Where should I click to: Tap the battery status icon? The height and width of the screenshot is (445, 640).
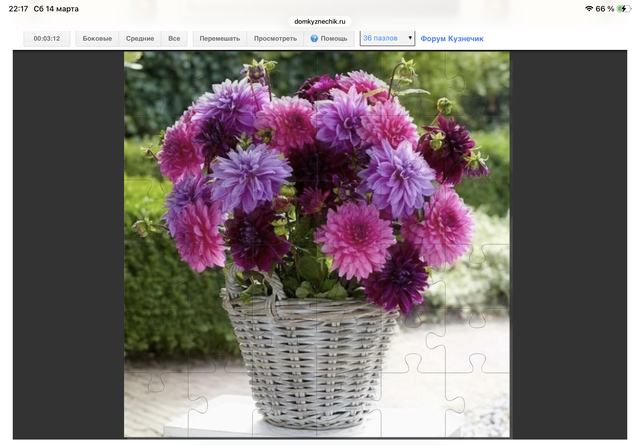tap(624, 8)
